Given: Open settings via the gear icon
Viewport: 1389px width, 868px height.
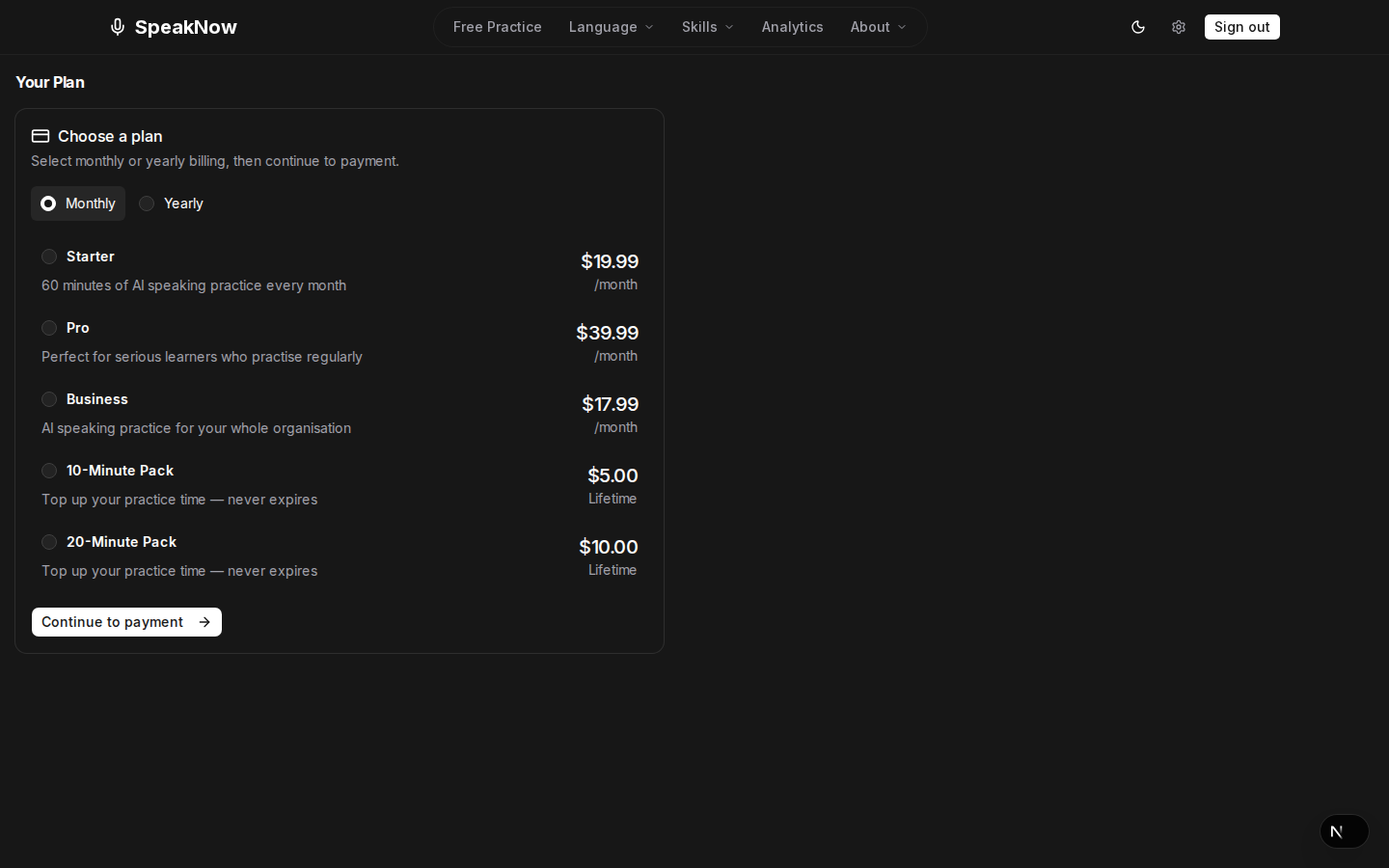Looking at the screenshot, I should (x=1179, y=27).
